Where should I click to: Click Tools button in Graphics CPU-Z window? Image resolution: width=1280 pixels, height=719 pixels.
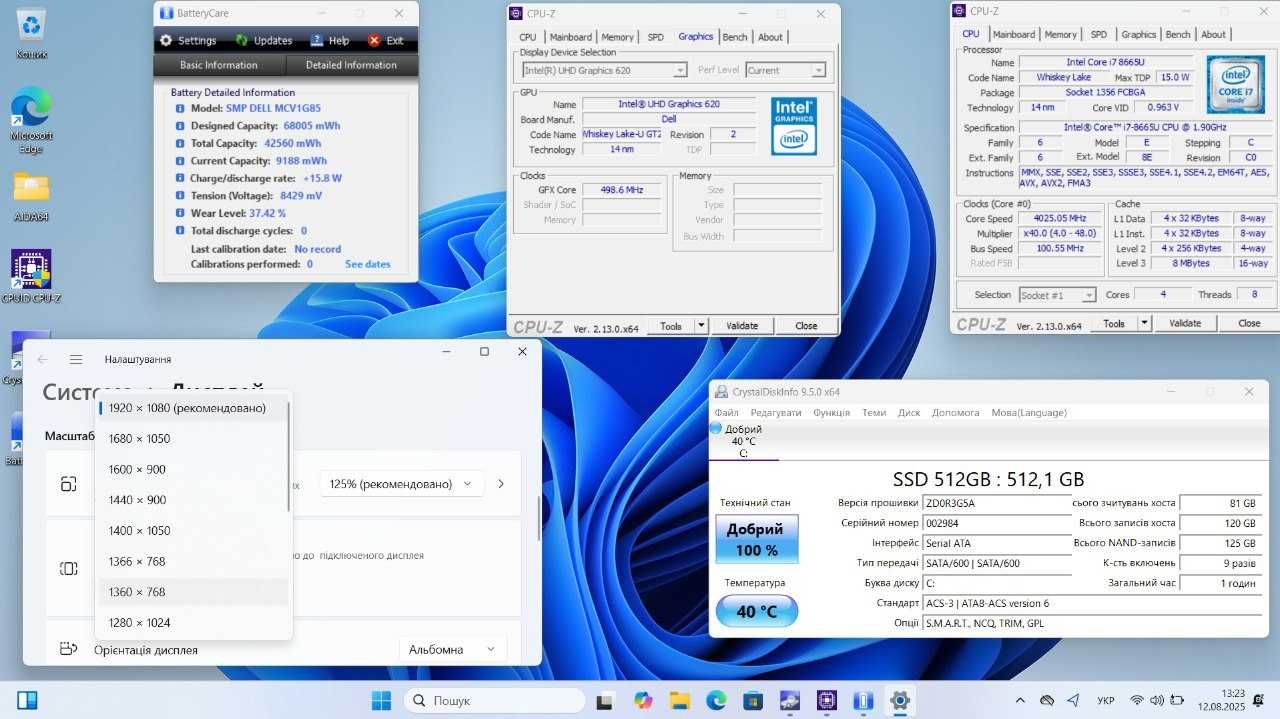click(x=670, y=326)
